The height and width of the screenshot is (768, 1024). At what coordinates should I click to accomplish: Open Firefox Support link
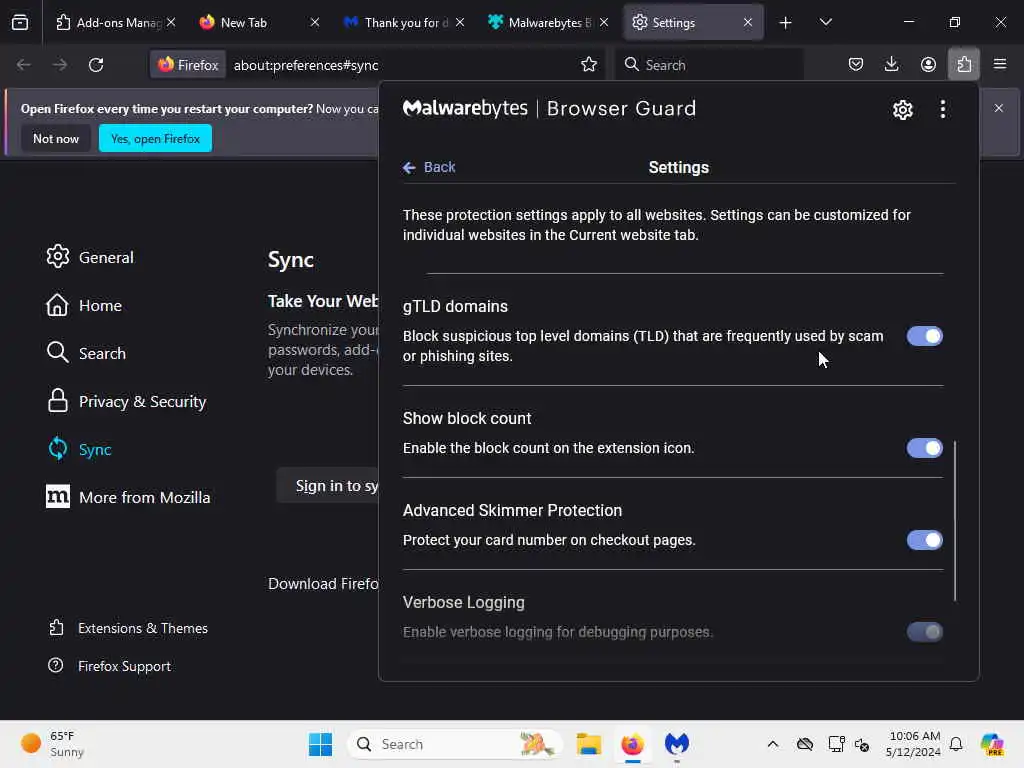pyautogui.click(x=109, y=666)
